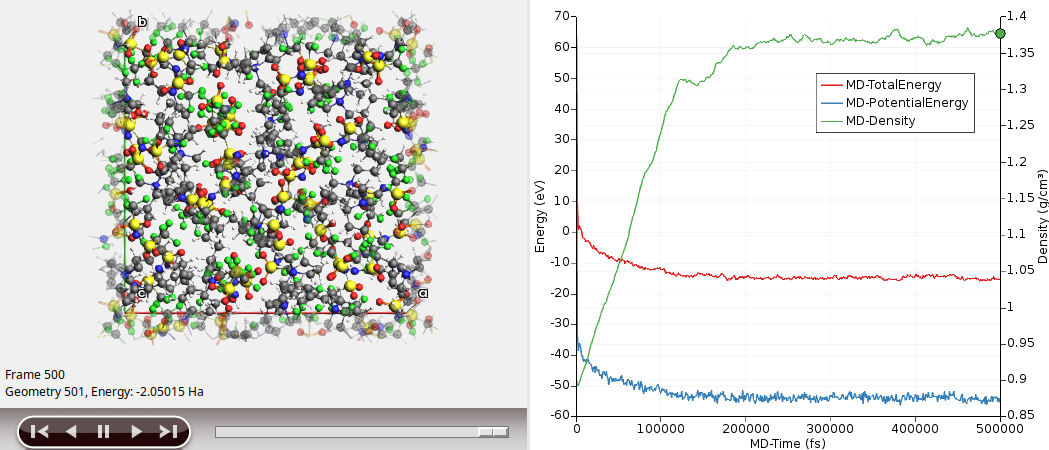Viewport: 1049px width, 450px height.
Task: Pause the trajectory playback
Action: point(103,432)
